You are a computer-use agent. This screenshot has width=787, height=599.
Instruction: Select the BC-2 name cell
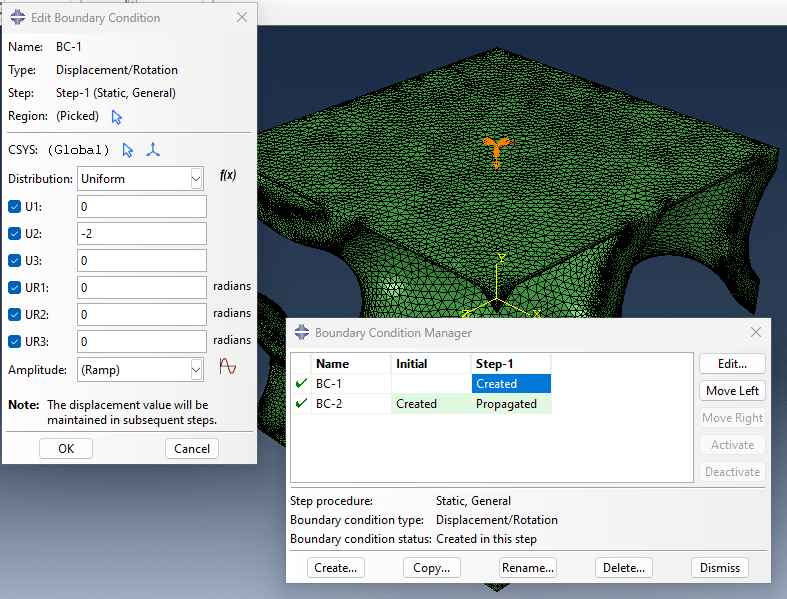pyautogui.click(x=351, y=404)
